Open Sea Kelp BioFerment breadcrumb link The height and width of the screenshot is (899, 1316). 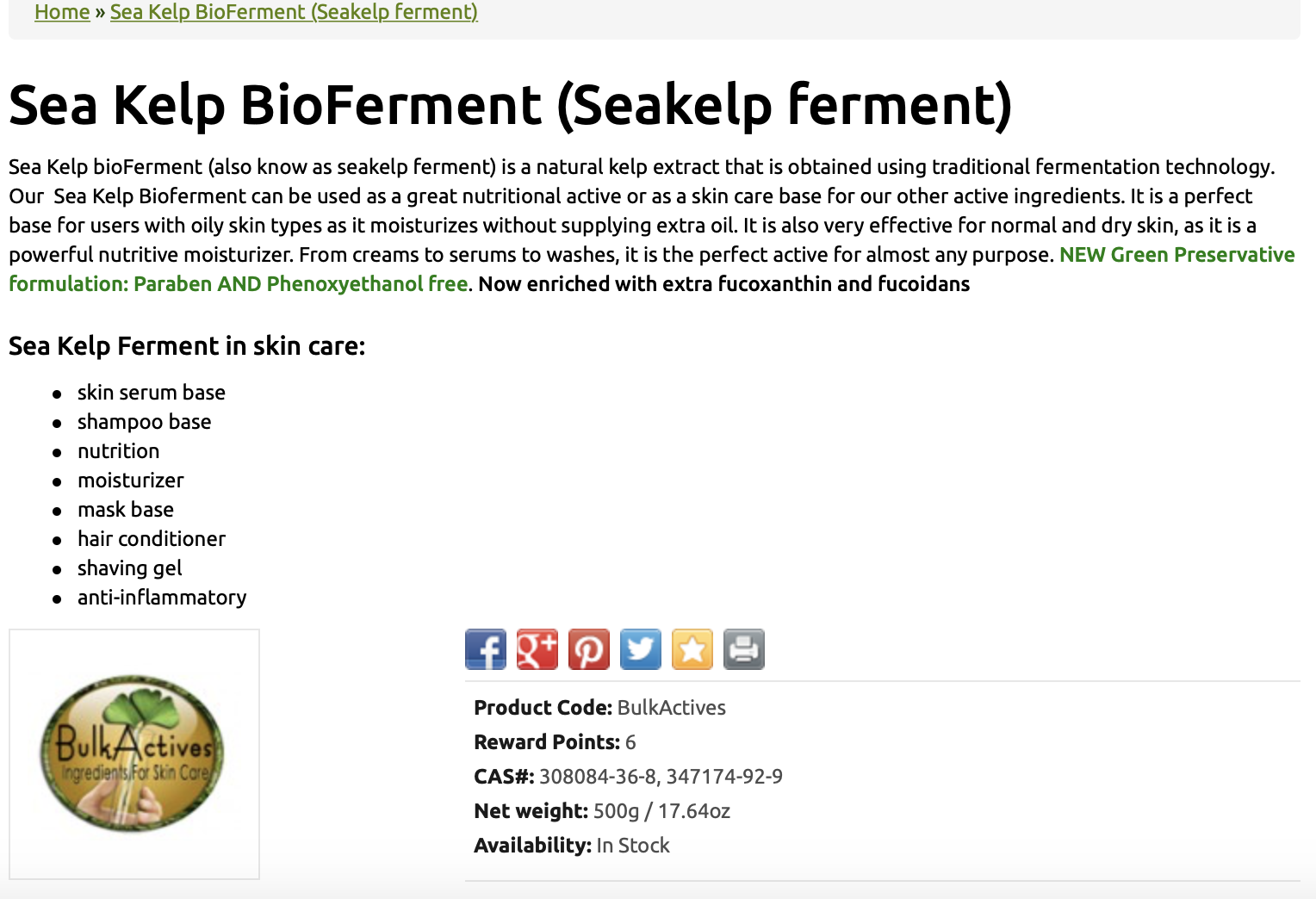tap(294, 12)
